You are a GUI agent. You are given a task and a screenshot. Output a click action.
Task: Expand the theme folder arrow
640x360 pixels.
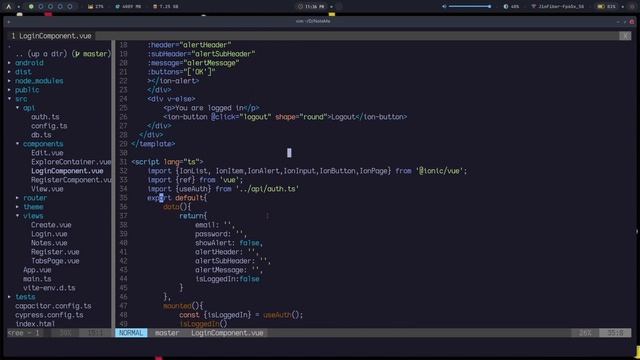[x=18, y=207]
